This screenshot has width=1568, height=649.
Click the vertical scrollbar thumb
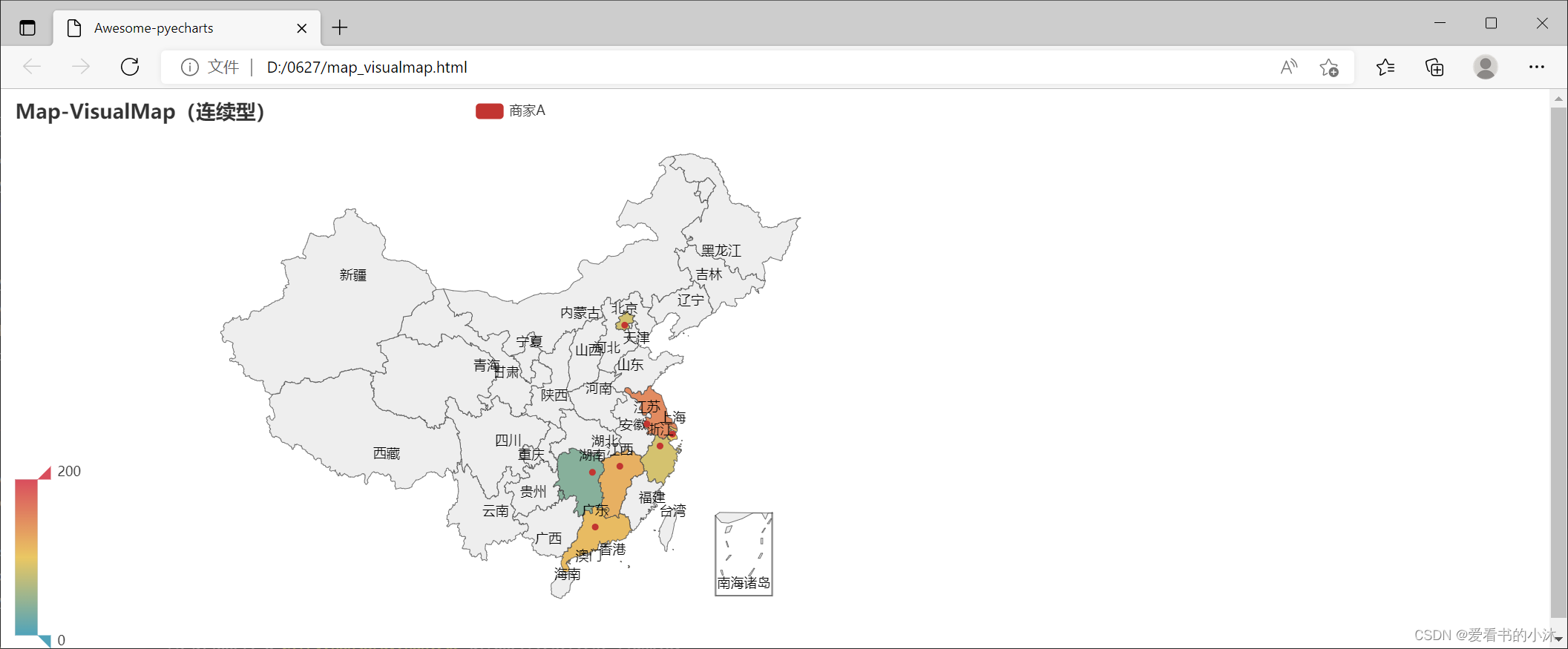click(1558, 362)
